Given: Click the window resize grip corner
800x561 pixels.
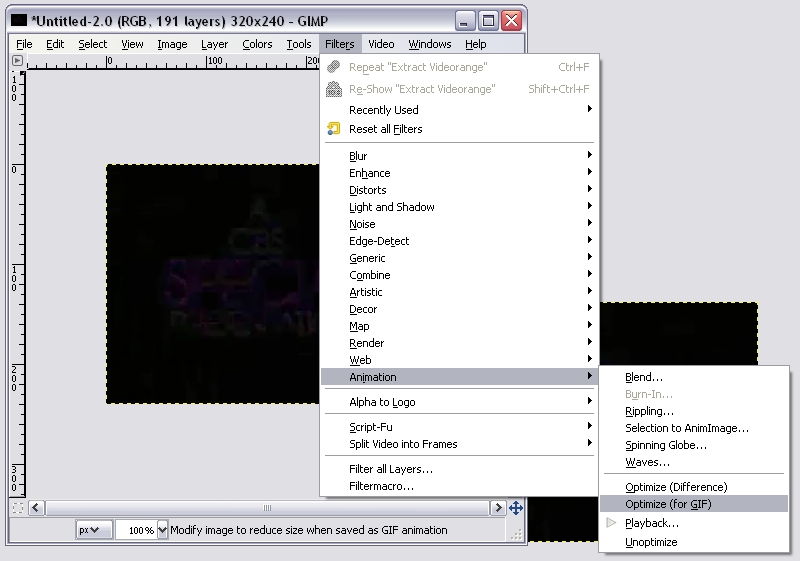Looking at the screenshot, I should click(516, 533).
